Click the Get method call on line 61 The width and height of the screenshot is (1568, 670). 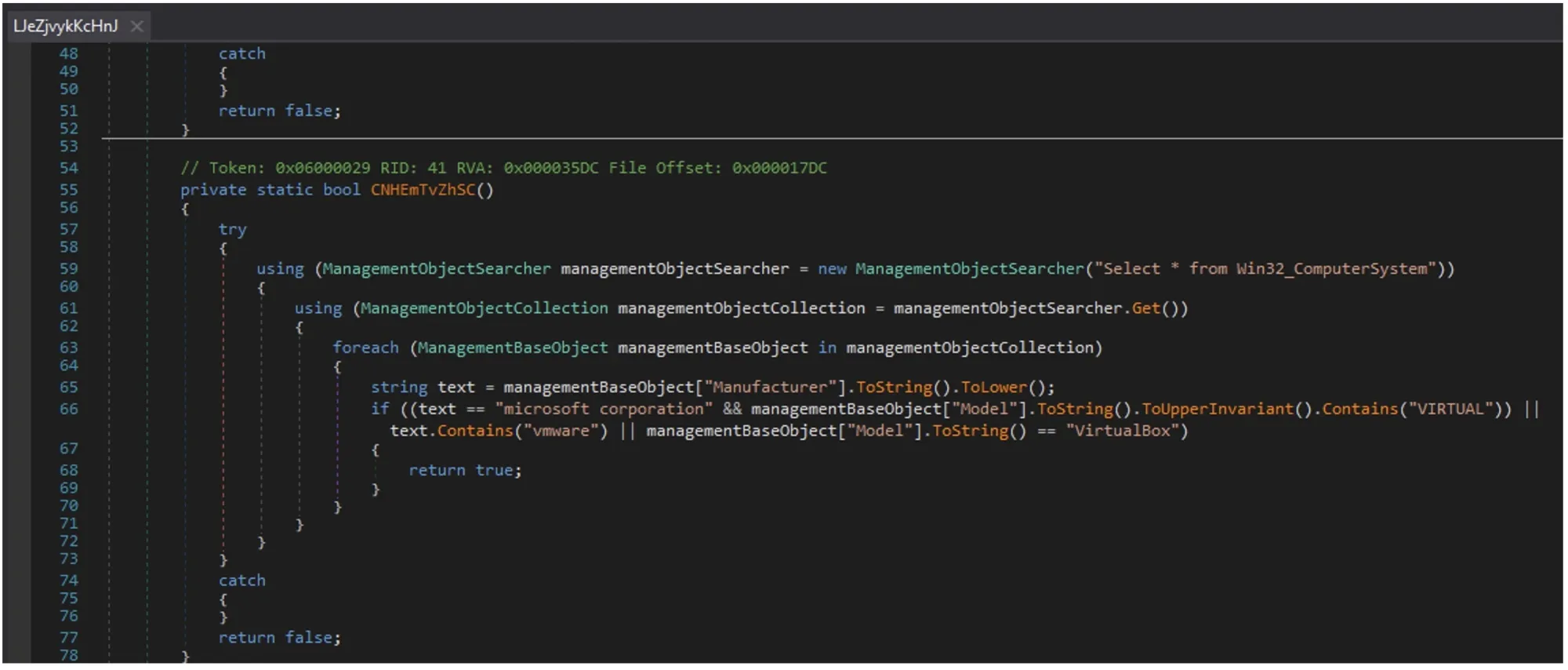[x=1145, y=308]
